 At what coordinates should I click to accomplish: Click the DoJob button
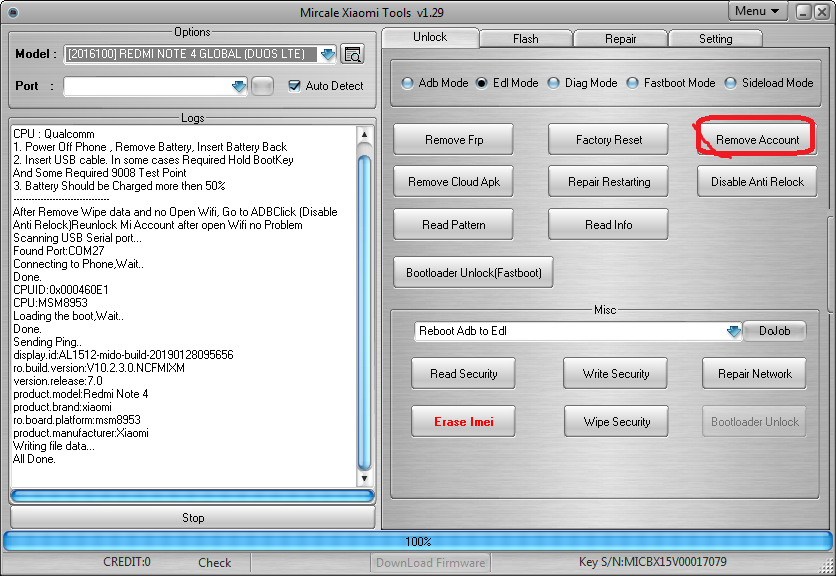(x=774, y=331)
